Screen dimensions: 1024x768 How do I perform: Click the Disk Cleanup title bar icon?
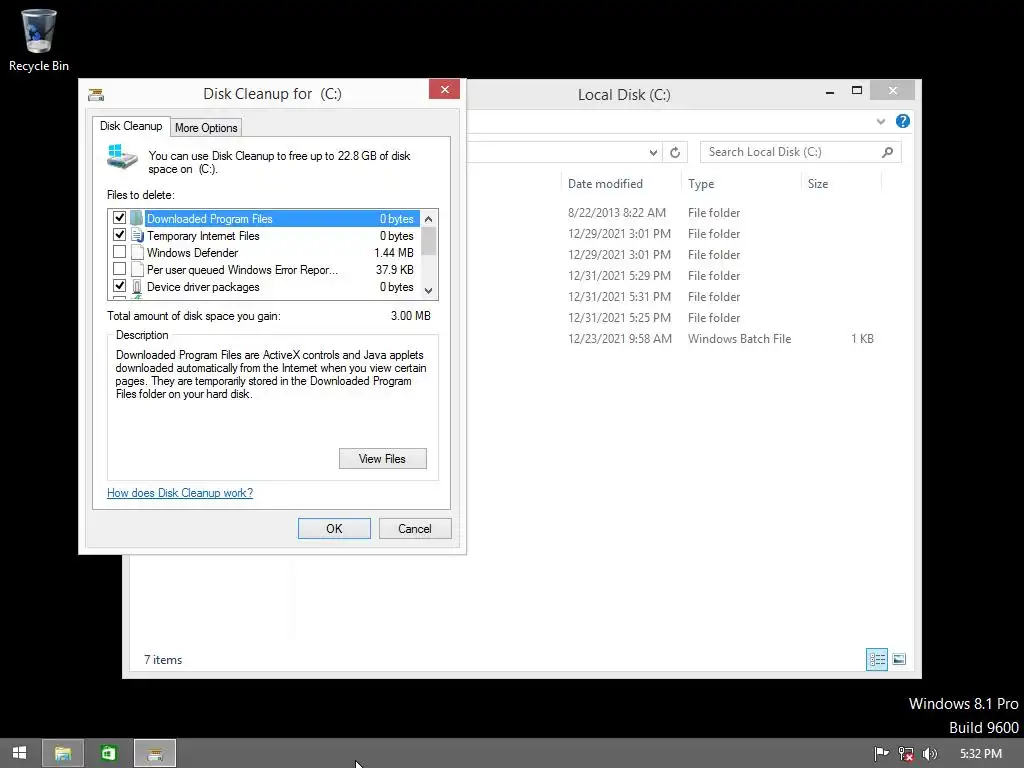96,95
